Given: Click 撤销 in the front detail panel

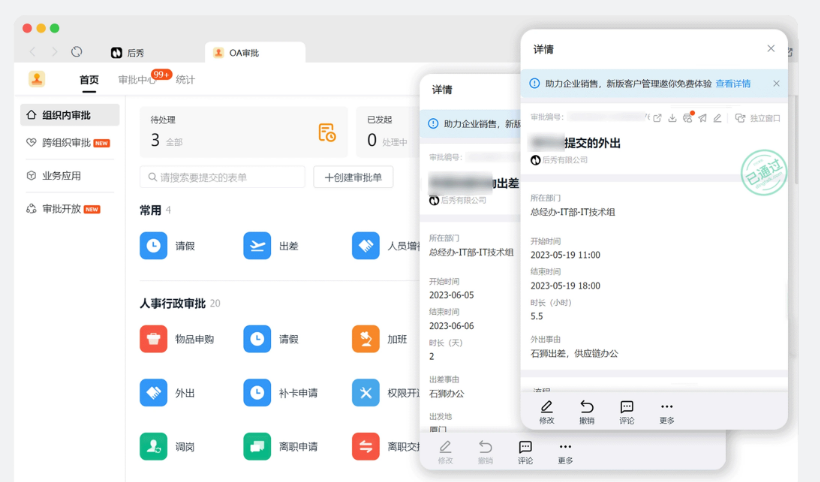Looking at the screenshot, I should pyautogui.click(x=587, y=411).
